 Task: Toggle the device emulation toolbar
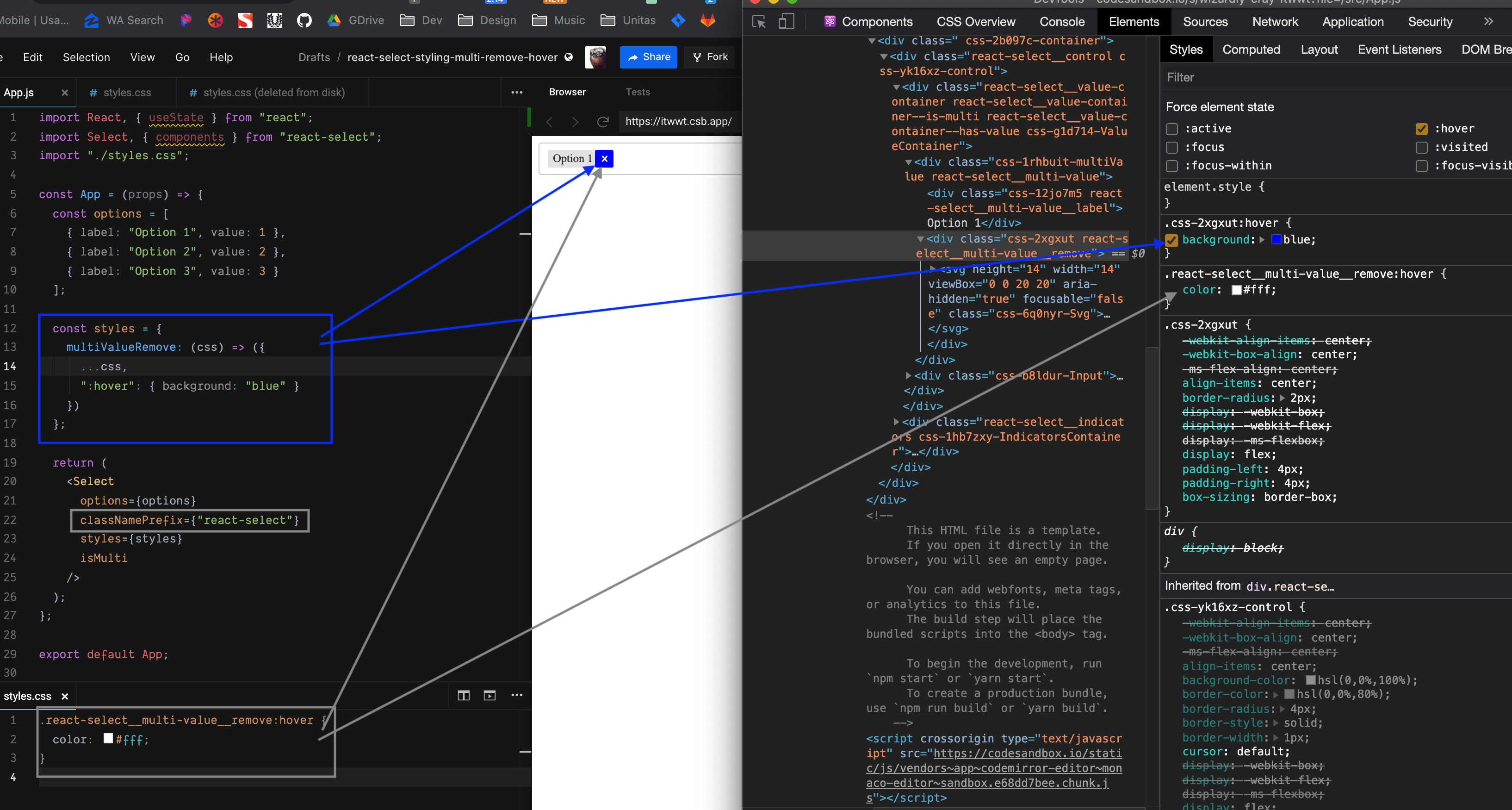point(787,21)
